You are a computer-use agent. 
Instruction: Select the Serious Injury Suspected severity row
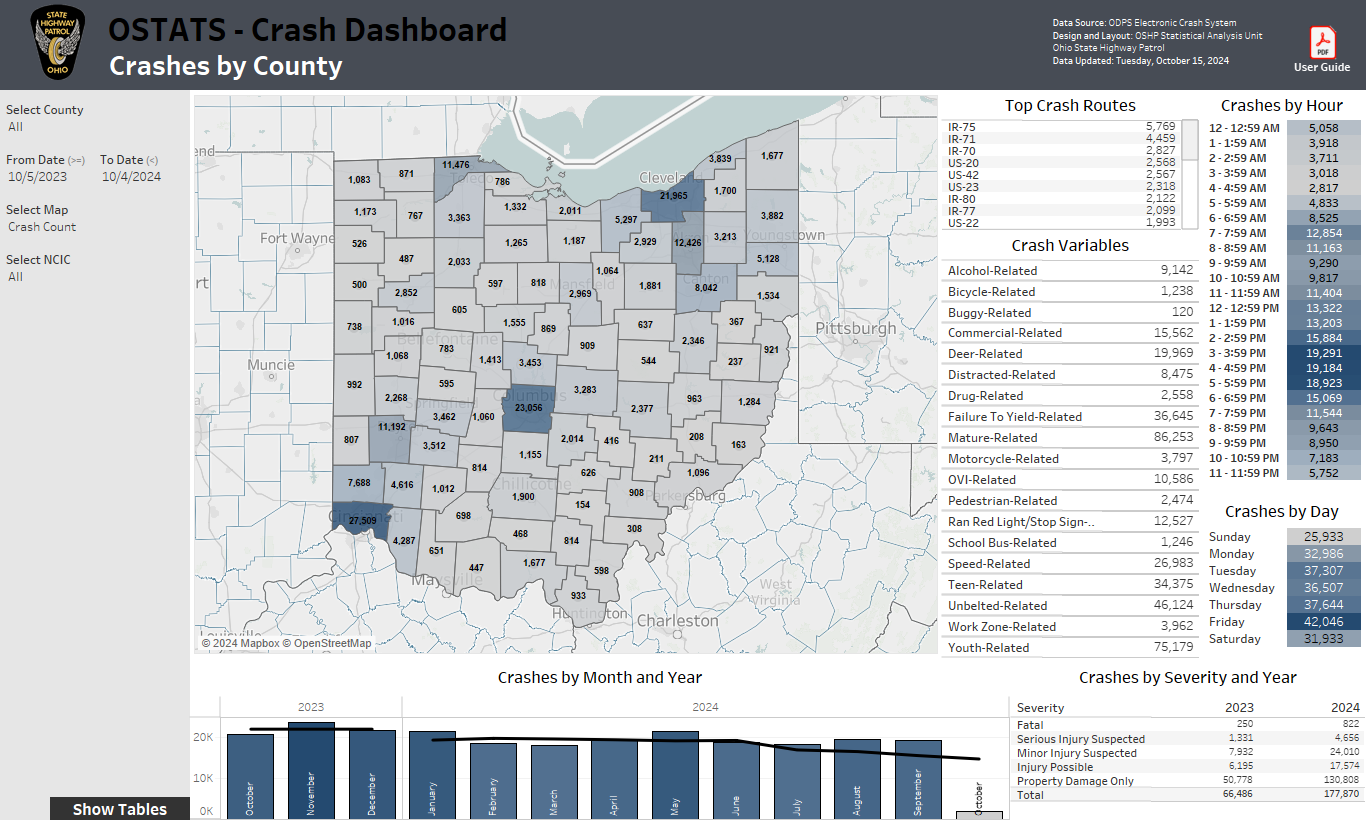[1187, 739]
